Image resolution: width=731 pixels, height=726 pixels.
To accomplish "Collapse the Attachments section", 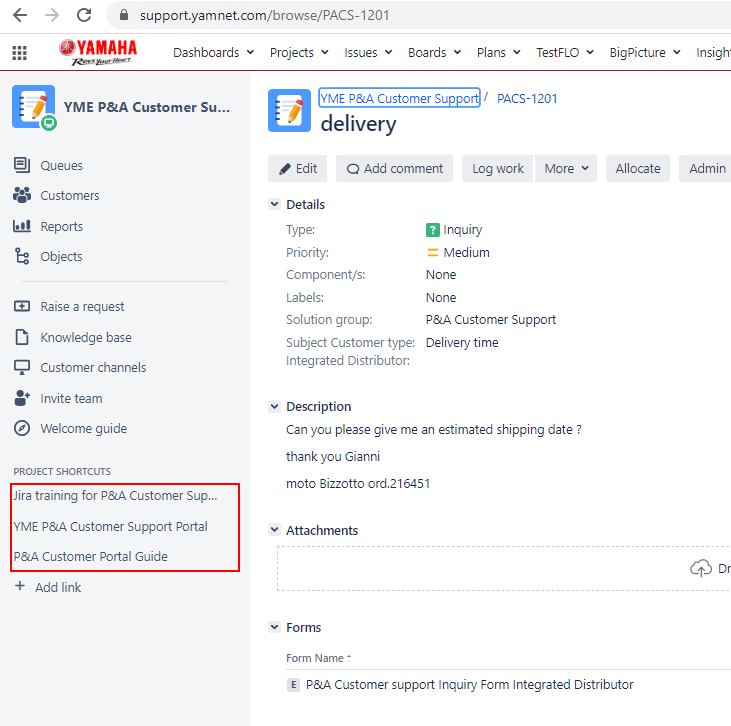I will coord(275,530).
